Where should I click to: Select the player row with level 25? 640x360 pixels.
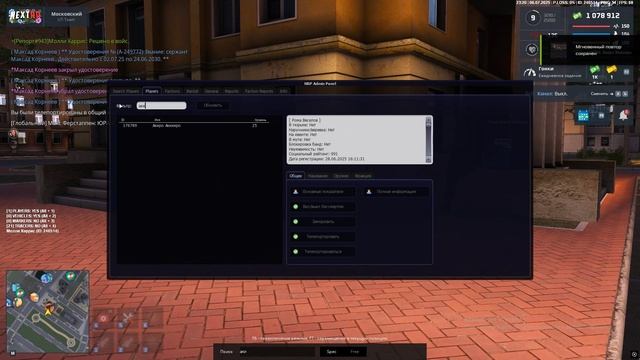194,126
